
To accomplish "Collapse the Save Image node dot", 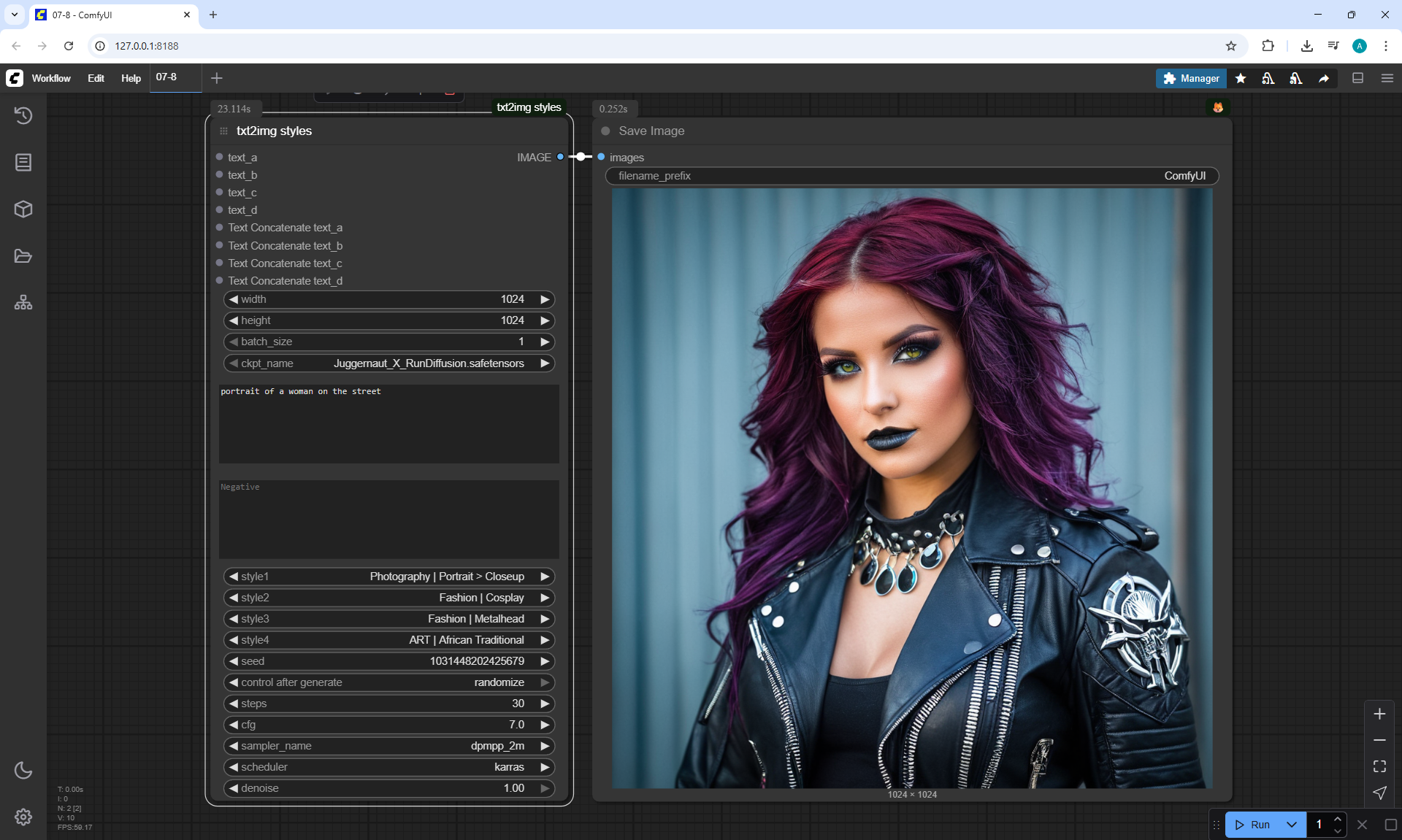I will point(605,131).
